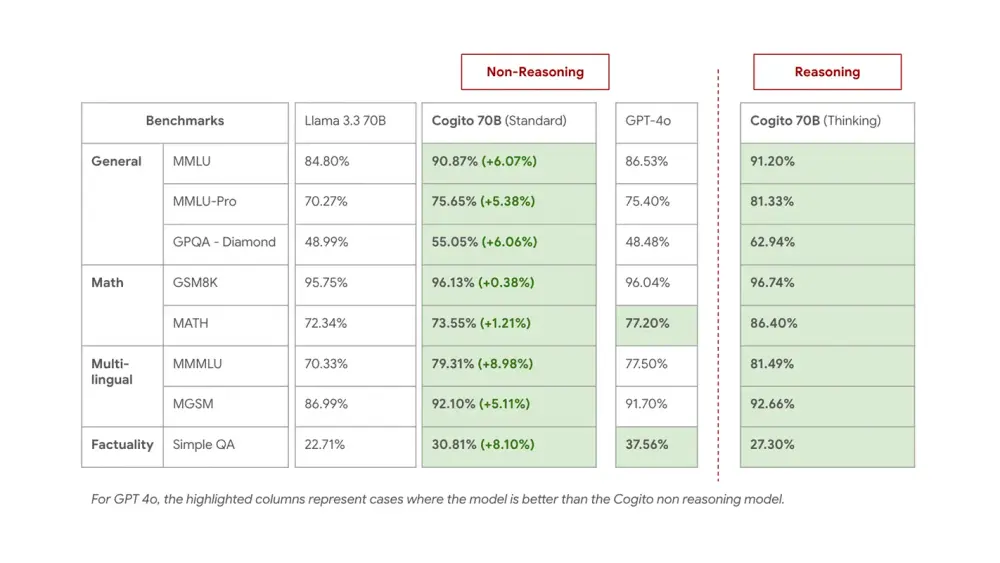Select the Simple QA benchmark label
Image resolution: width=1000 pixels, height=563 pixels.
204,444
